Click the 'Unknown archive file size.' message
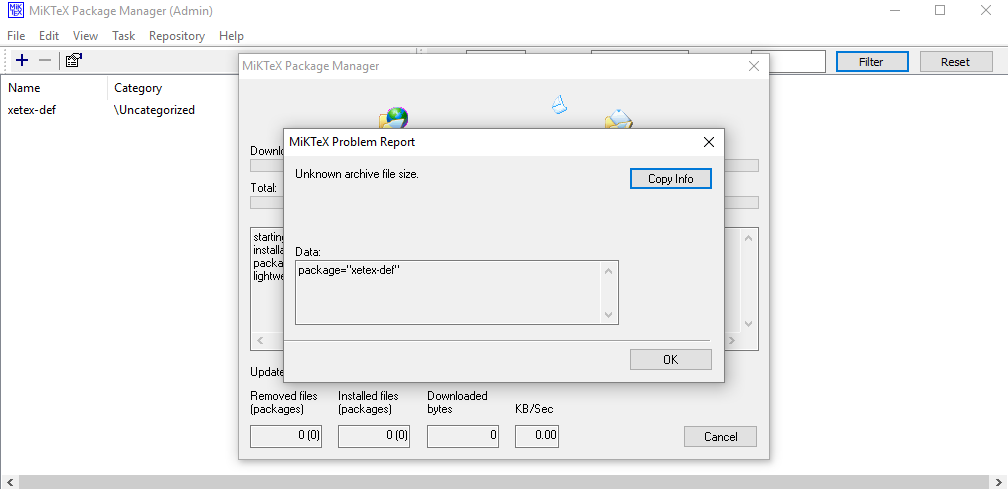This screenshot has width=1008, height=489. point(357,173)
